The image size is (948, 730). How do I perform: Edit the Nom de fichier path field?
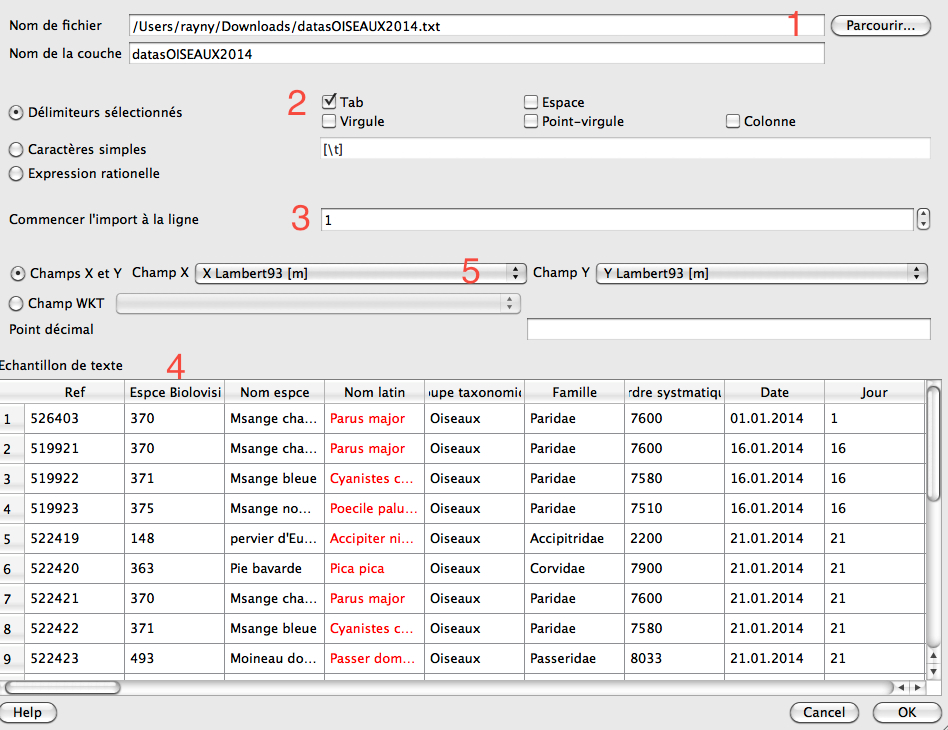tap(476, 26)
